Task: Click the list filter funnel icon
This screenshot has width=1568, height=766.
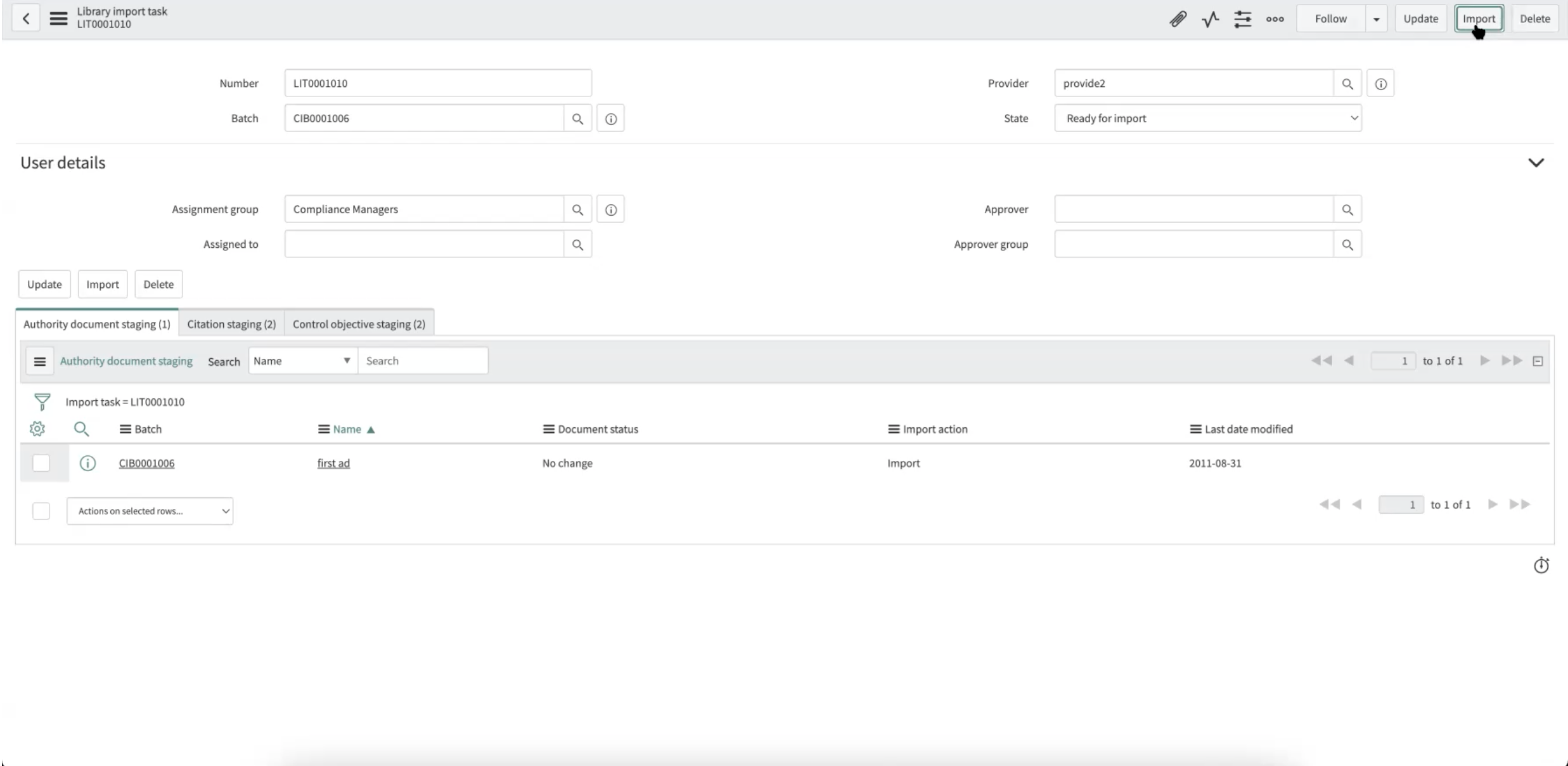Action: (42, 402)
